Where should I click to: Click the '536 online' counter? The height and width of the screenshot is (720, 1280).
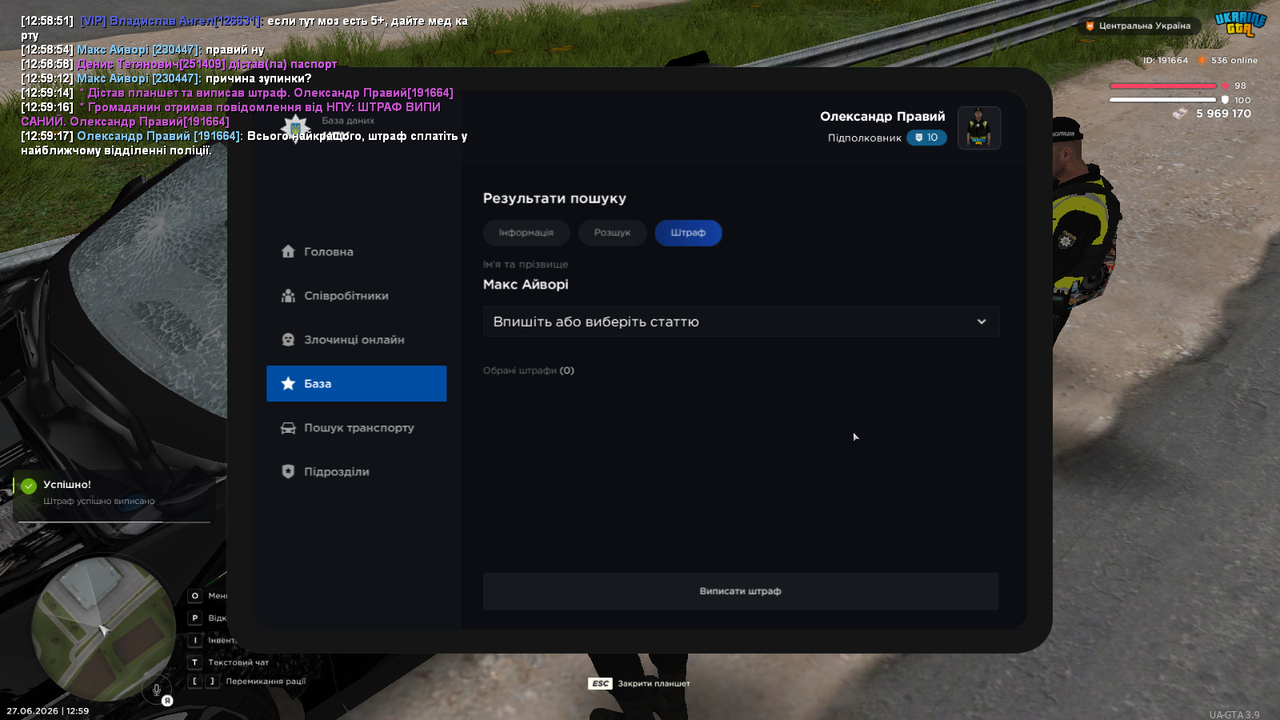tap(1235, 61)
